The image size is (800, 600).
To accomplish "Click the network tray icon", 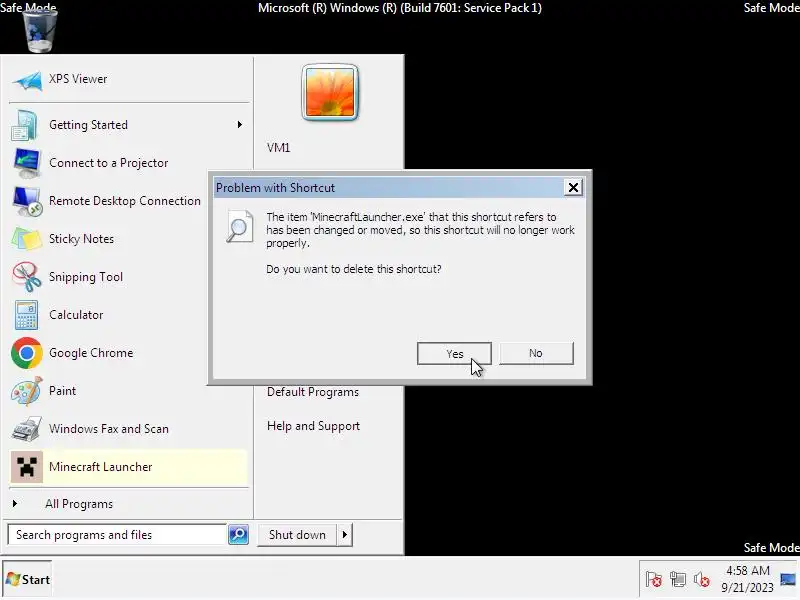I will (678, 580).
